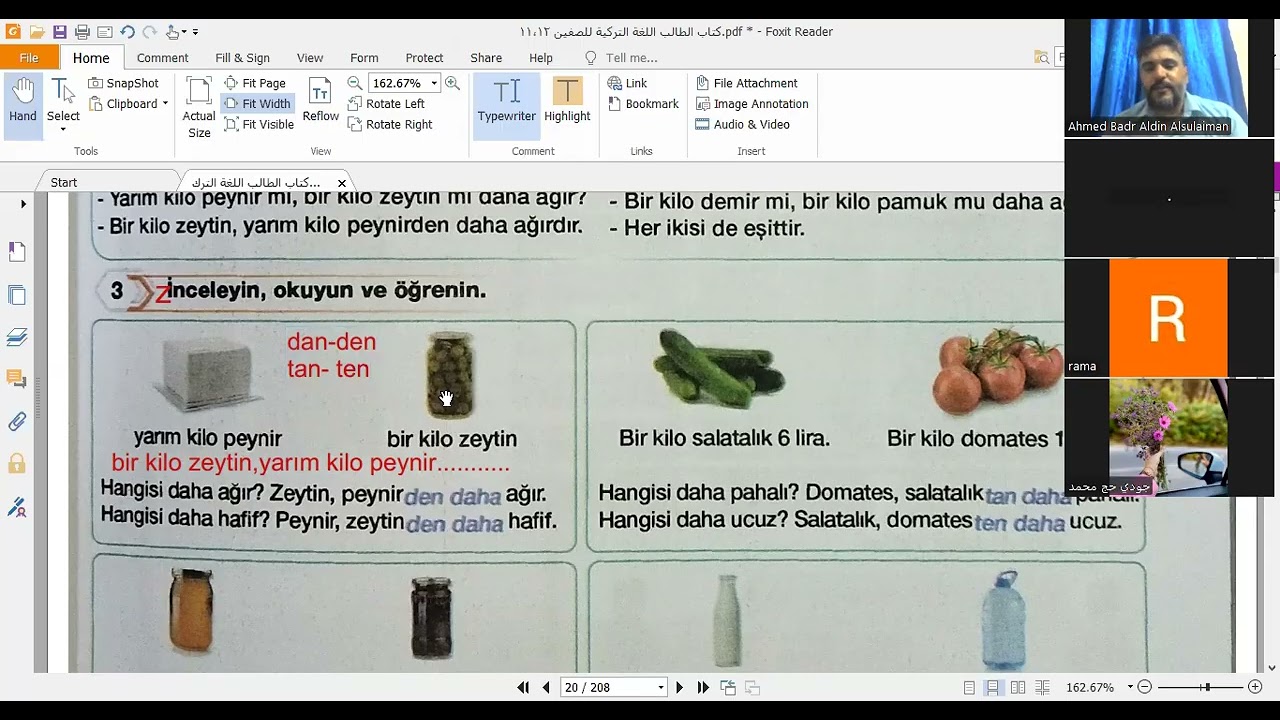Image resolution: width=1280 pixels, height=720 pixels.
Task: Expand the Clipboard dropdown
Action: [165, 104]
